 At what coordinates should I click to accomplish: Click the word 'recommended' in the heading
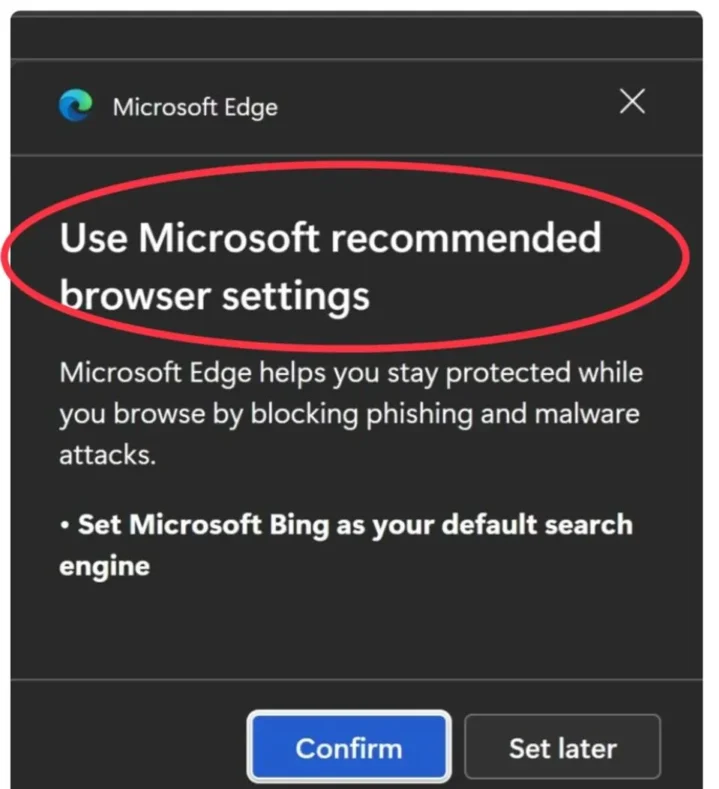tap(465, 238)
